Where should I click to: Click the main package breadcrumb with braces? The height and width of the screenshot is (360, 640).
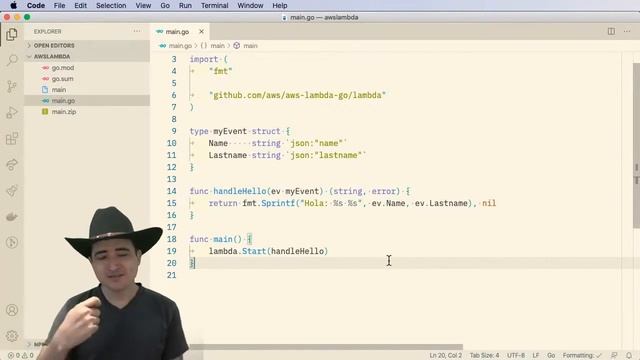pyautogui.click(x=213, y=46)
